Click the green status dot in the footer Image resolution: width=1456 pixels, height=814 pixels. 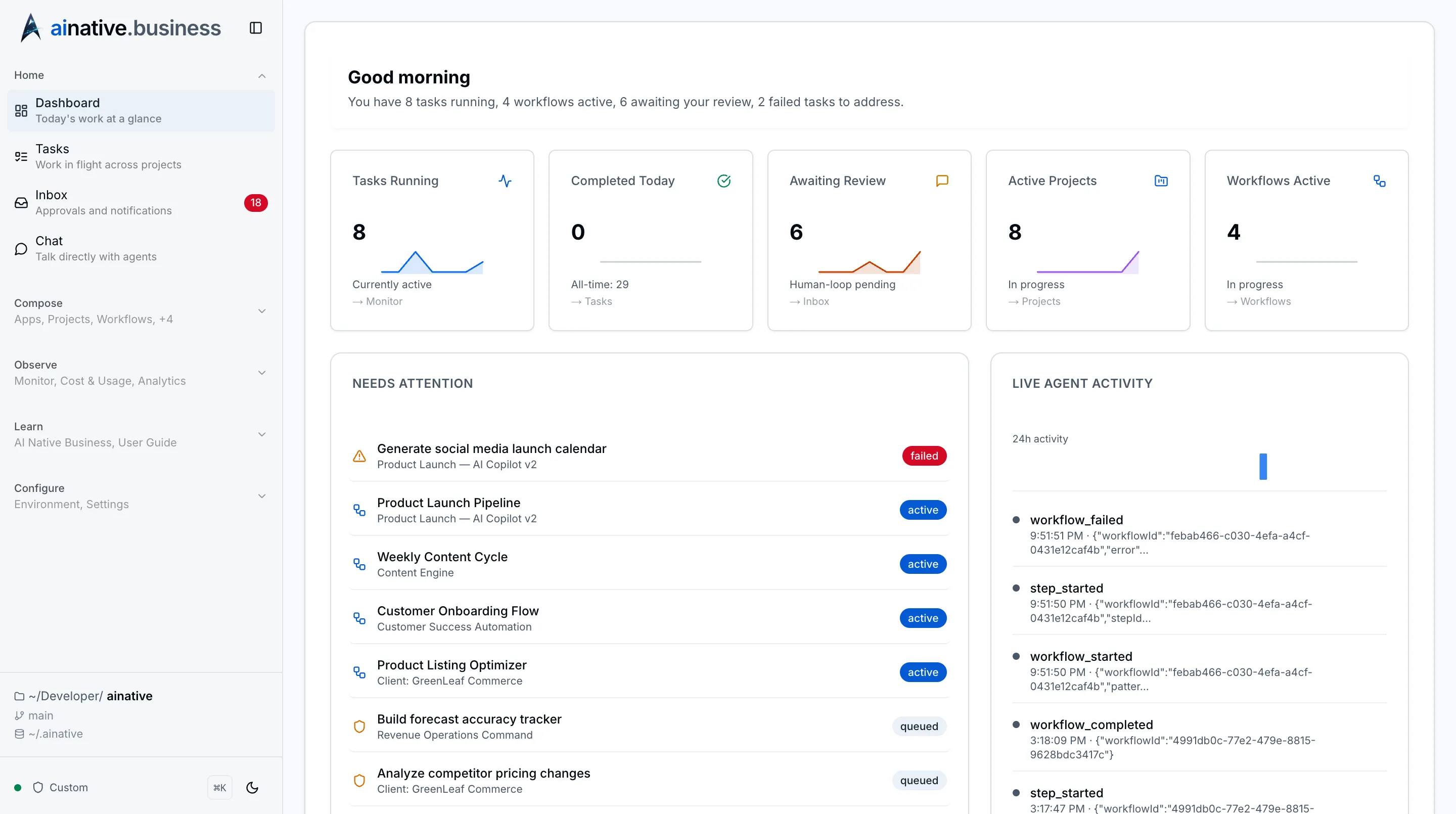click(x=18, y=787)
